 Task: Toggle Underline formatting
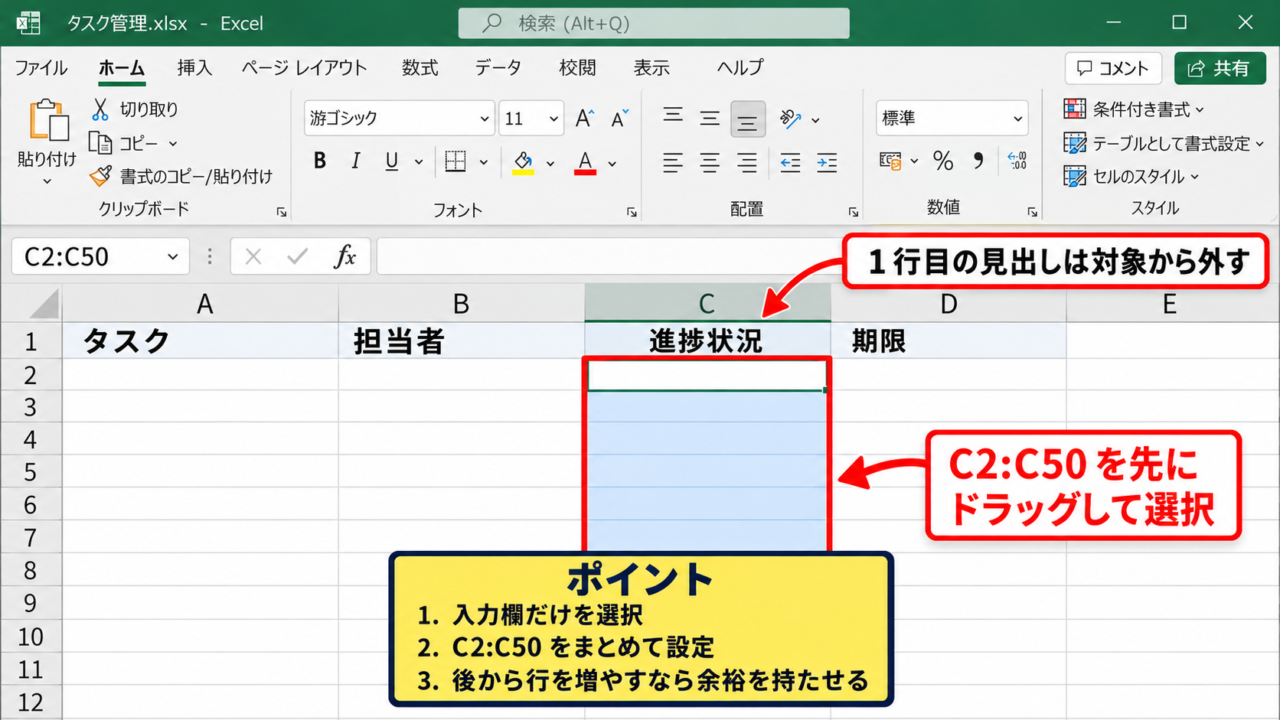pyautogui.click(x=391, y=161)
